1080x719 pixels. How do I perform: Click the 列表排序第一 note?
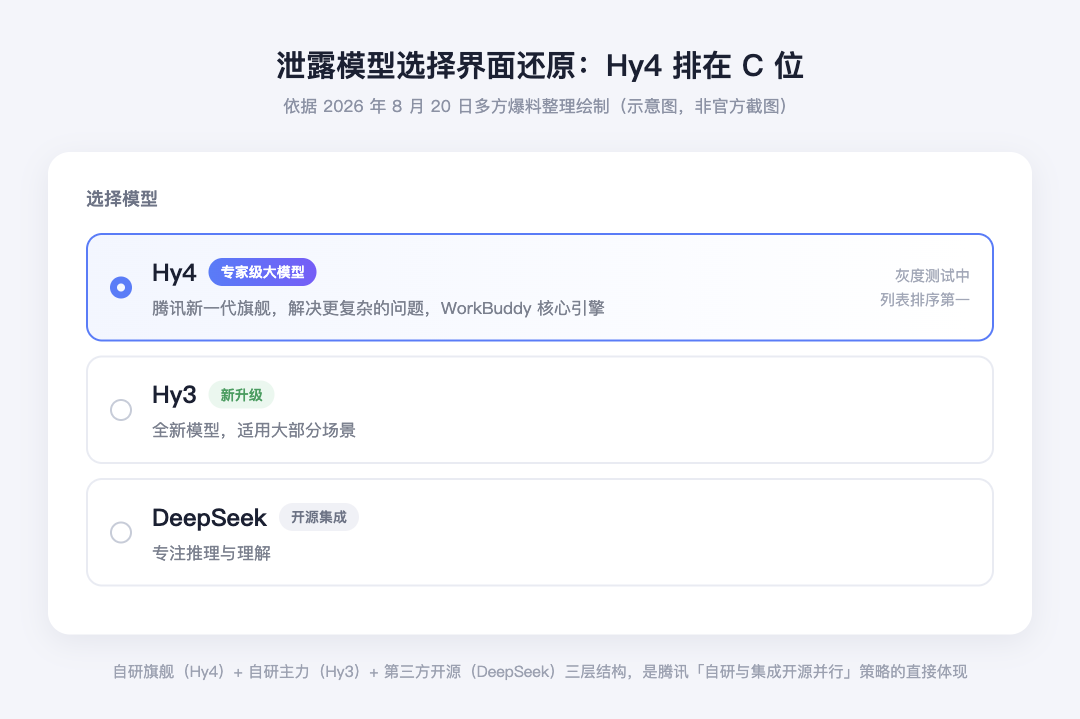pos(924,300)
